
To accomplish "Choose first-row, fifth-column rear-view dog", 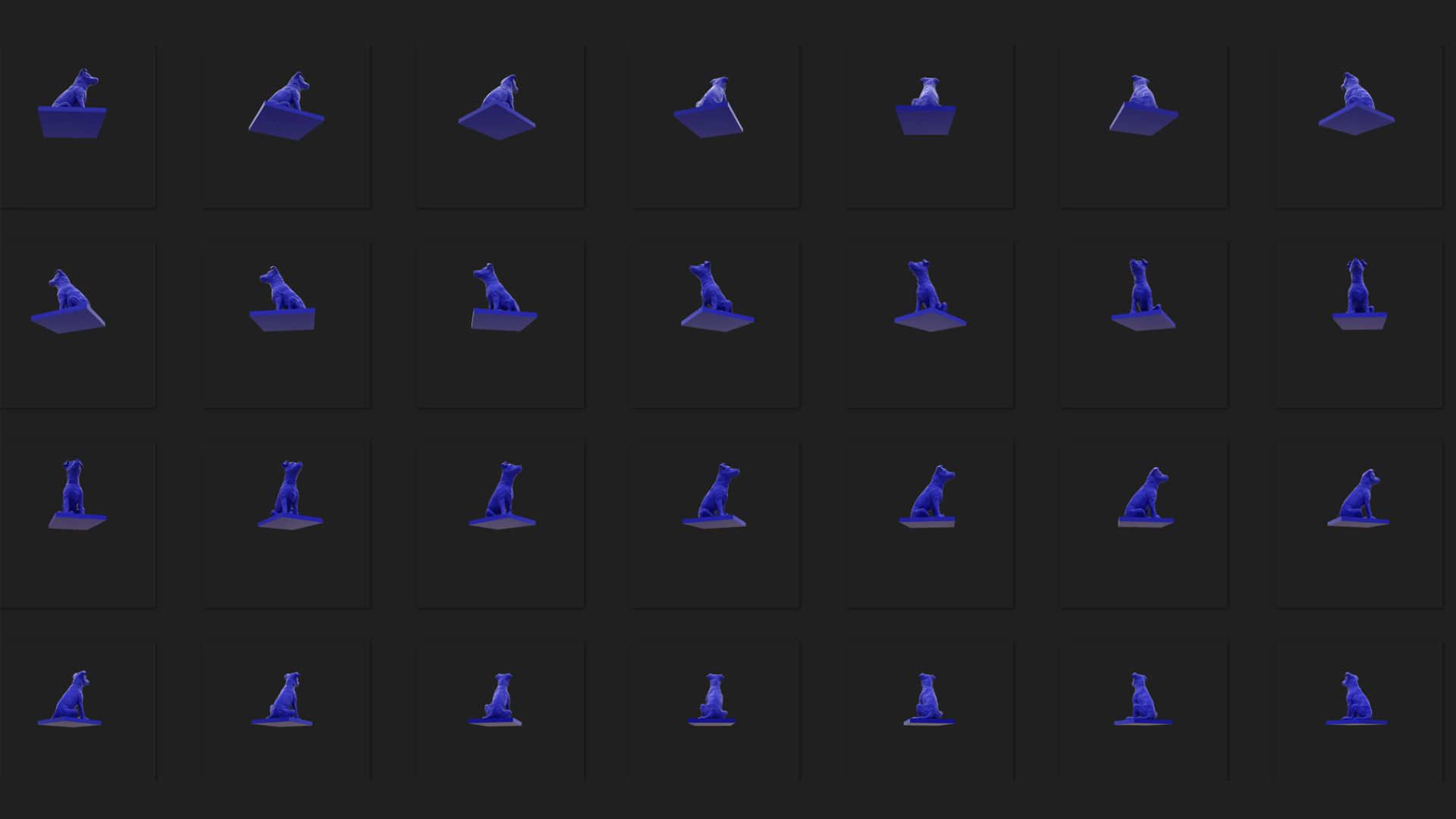I will click(930, 126).
